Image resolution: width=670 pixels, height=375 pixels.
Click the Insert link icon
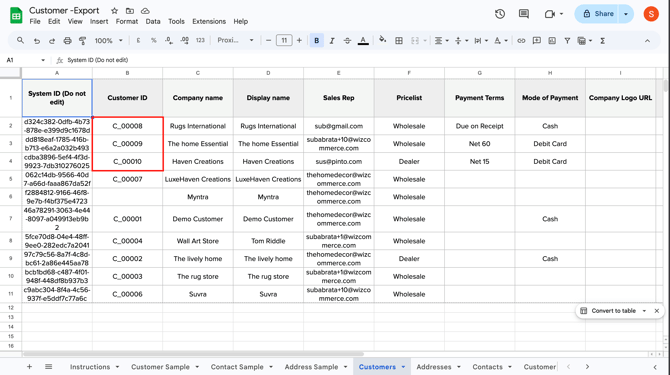coord(521,41)
